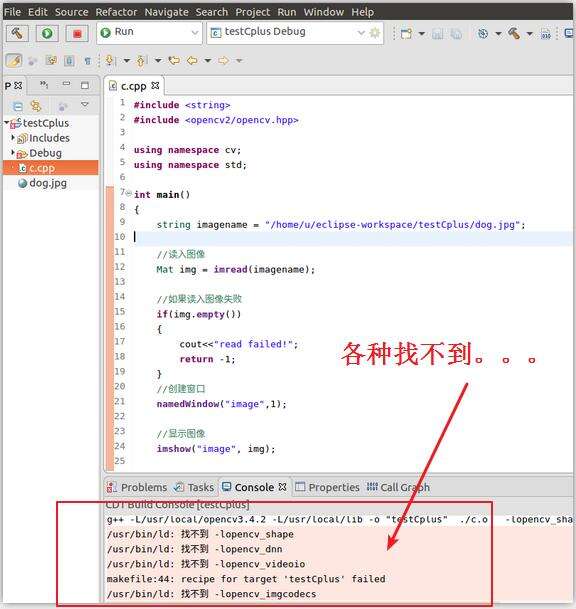The width and height of the screenshot is (576, 609).
Task: Click the New wizard icon
Action: point(406,34)
